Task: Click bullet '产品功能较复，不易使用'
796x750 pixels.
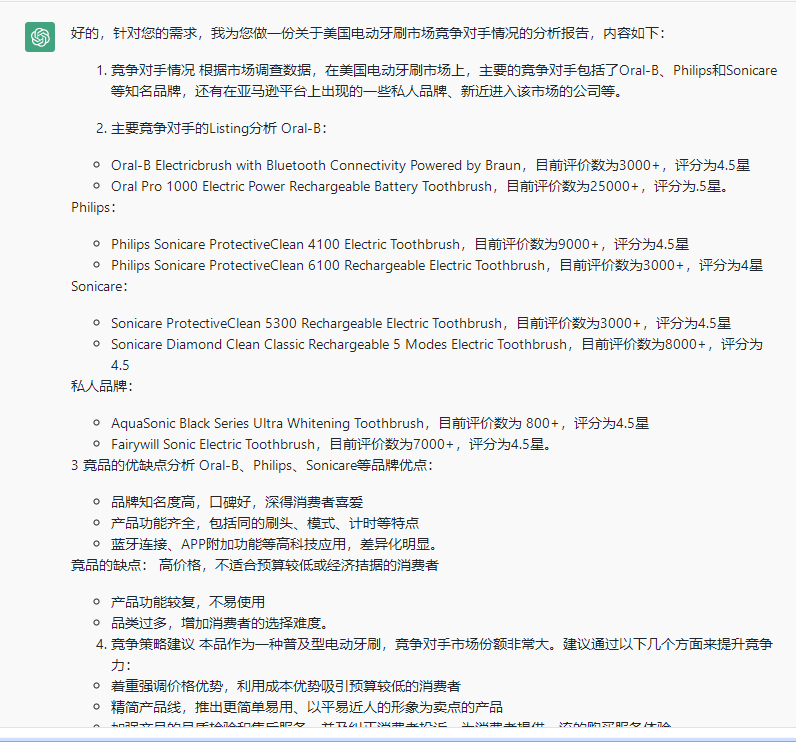Action: pyautogui.click(x=188, y=602)
